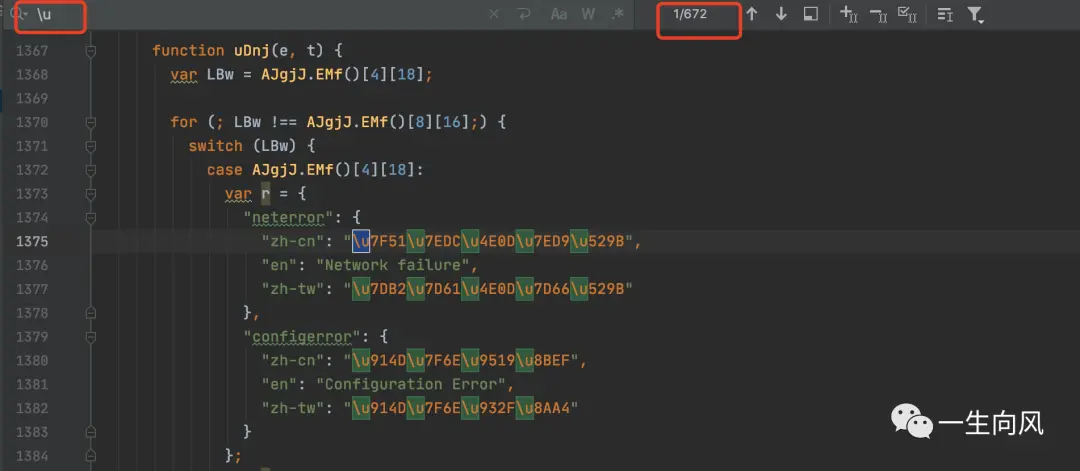1080x471 pixels.
Task: Toggle Regex (.*) search mode
Action: [x=618, y=14]
